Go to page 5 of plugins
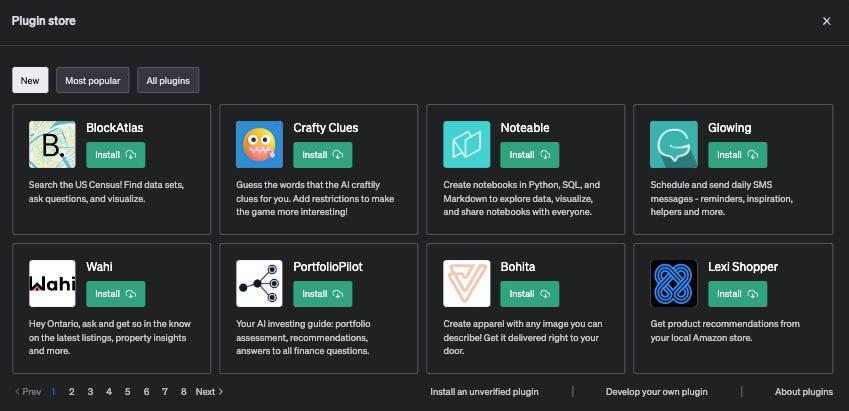This screenshot has height=411, width=849. (128, 392)
